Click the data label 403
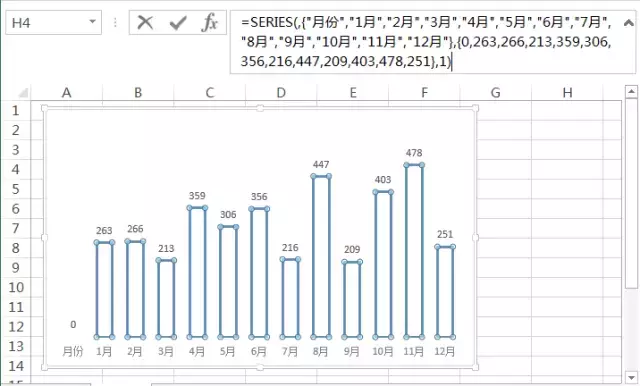 383,180
